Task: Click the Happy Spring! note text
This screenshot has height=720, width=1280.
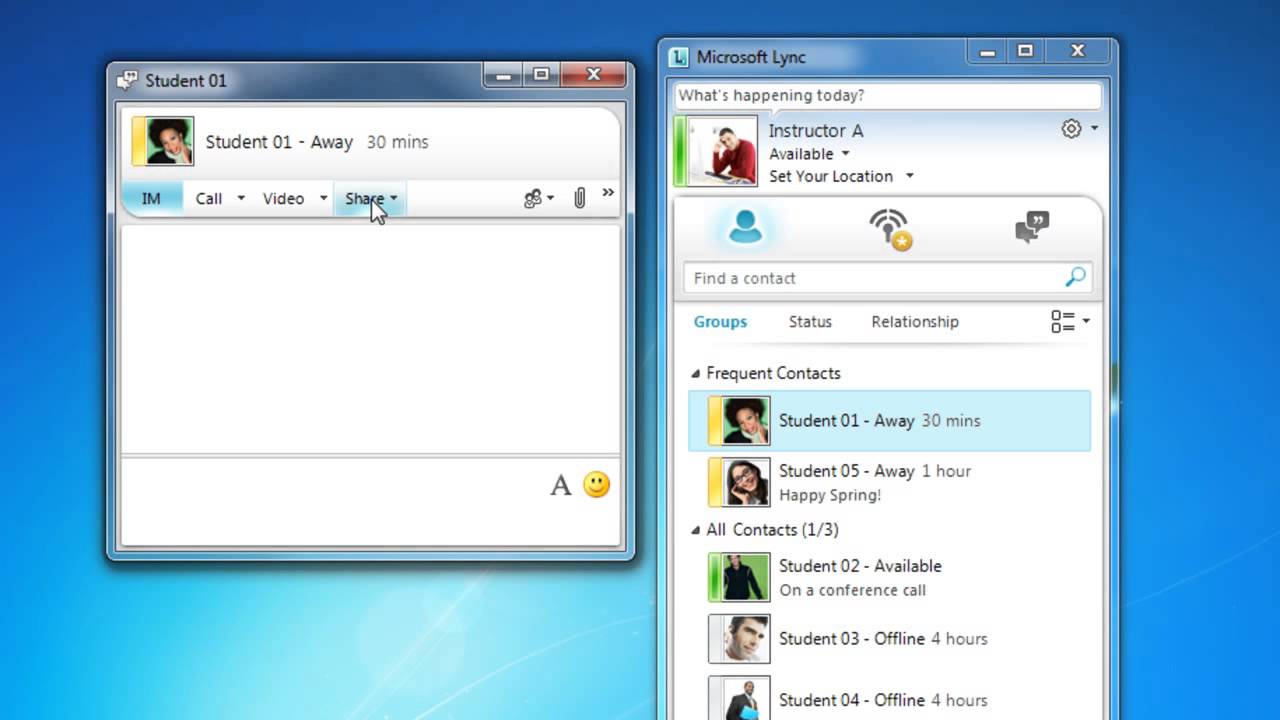Action: (x=830, y=495)
